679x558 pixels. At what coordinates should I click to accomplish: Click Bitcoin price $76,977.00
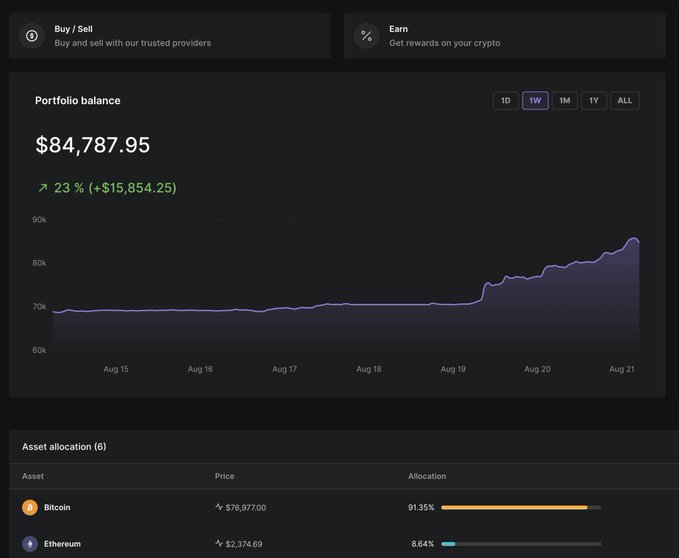pyautogui.click(x=246, y=507)
